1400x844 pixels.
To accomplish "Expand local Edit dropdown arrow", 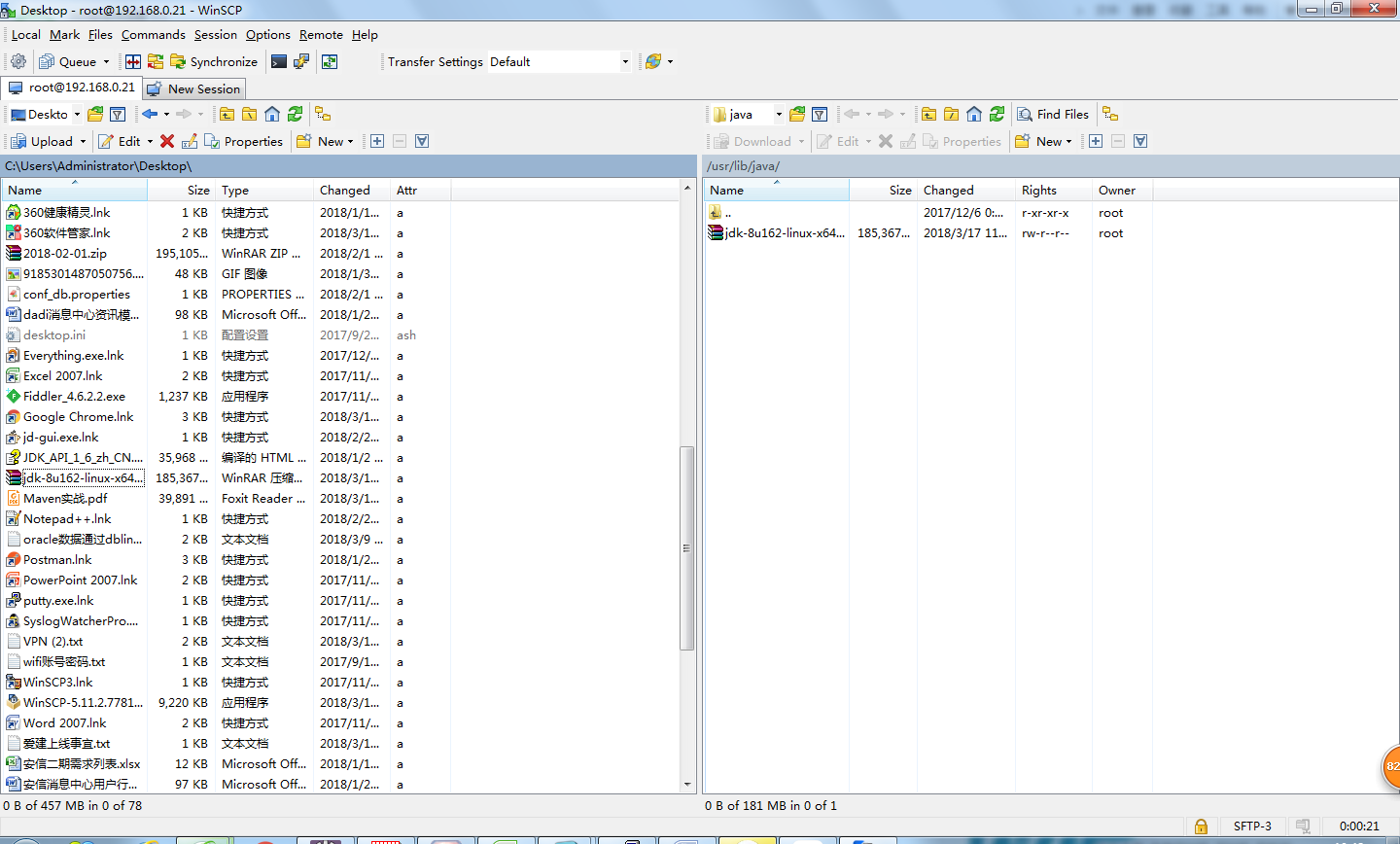I will pyautogui.click(x=150, y=141).
